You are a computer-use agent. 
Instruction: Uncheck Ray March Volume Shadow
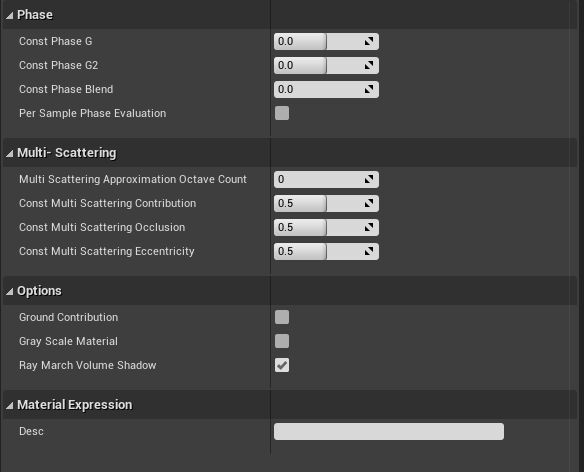(x=282, y=365)
